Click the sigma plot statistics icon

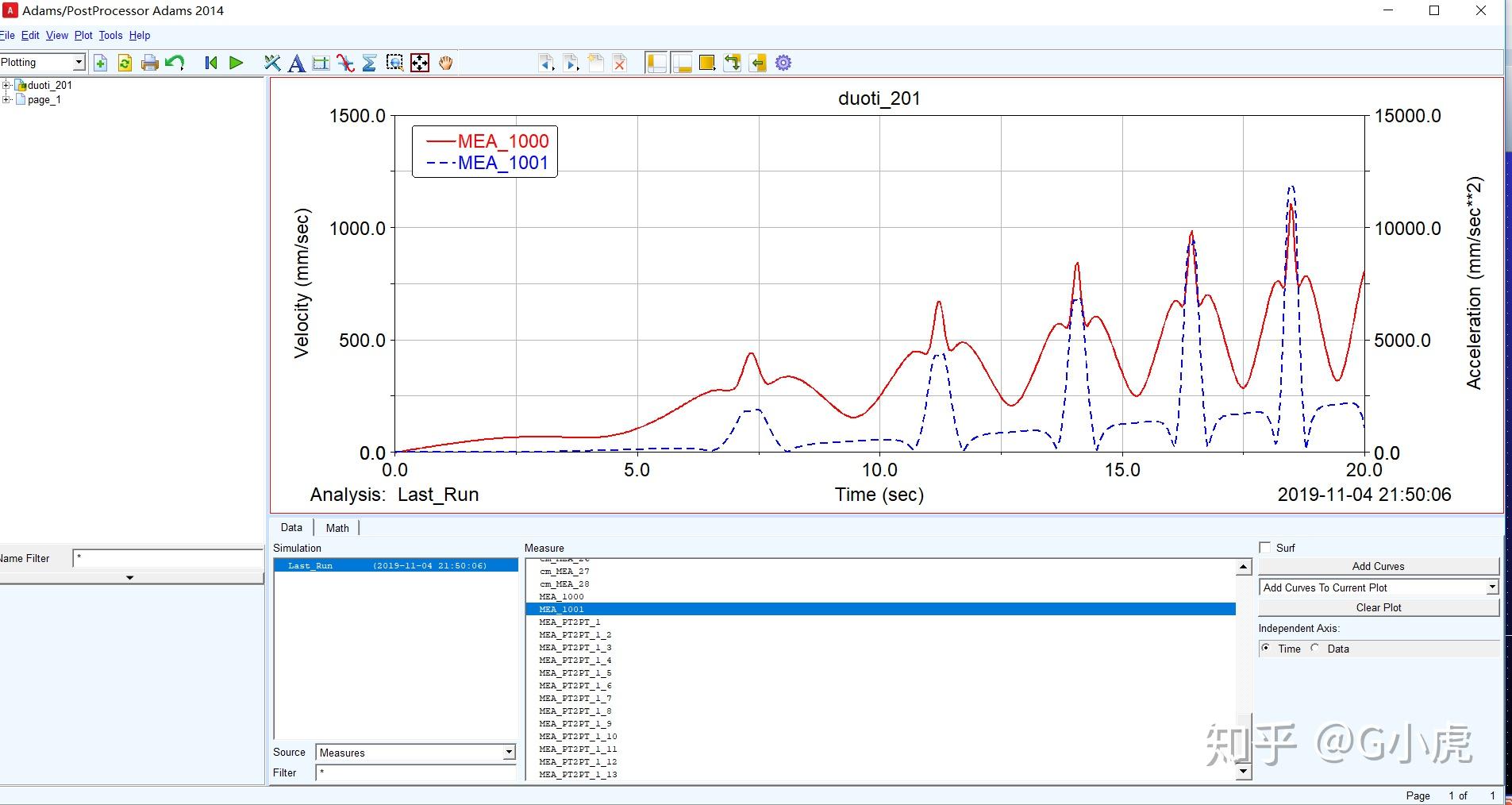(369, 64)
